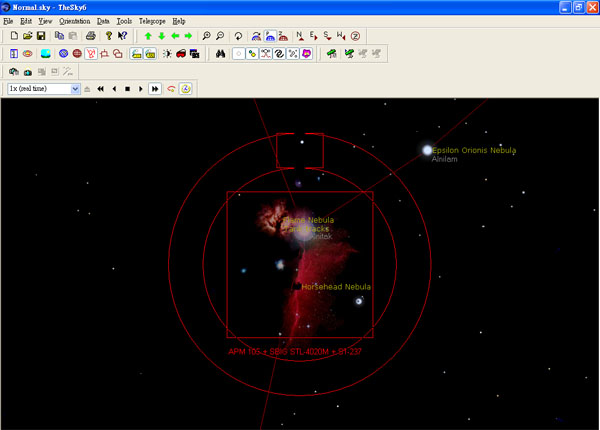
Task: Open the Telescope menu
Action: click(152, 21)
